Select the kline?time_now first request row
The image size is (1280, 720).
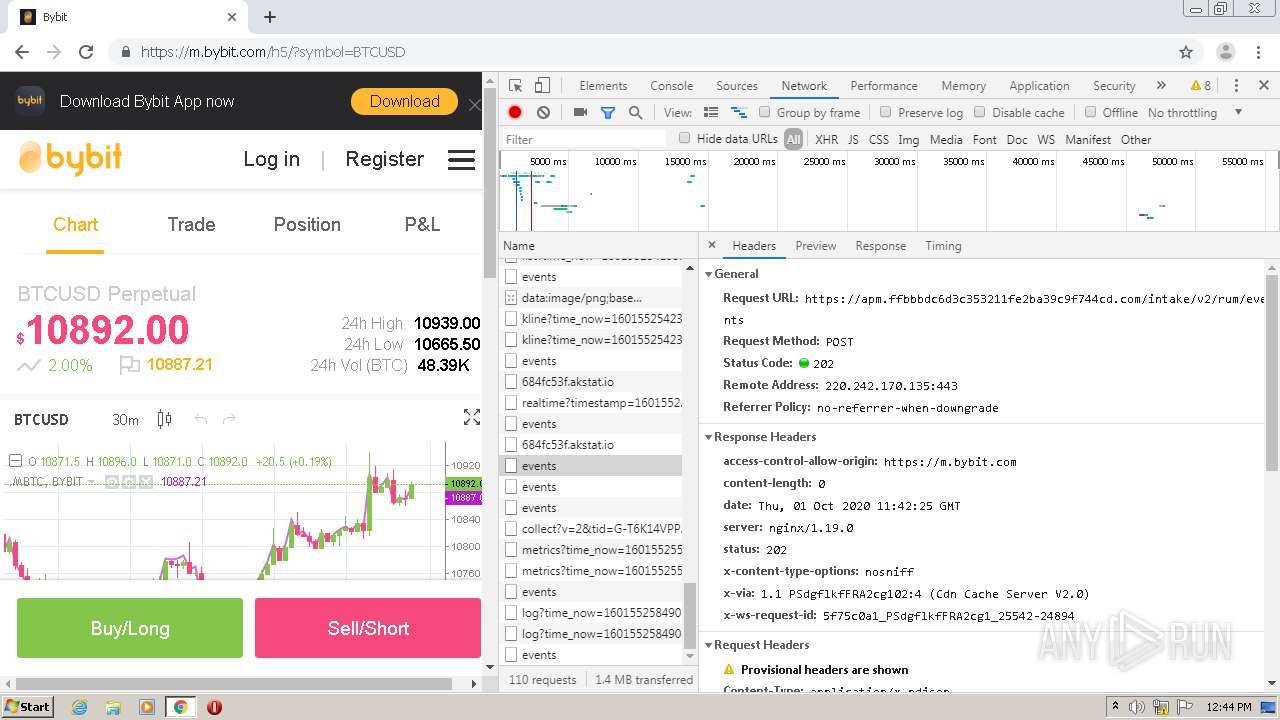(591, 319)
